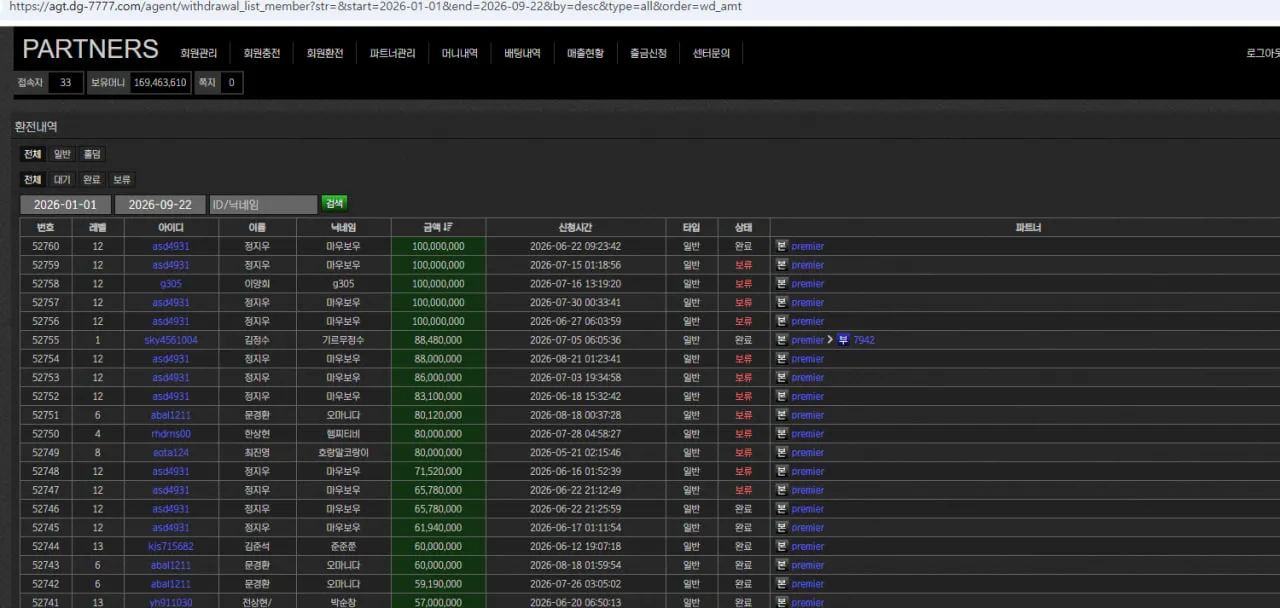Screen dimensions: 1280x608
Task: Click the 접속자 count 33
Action: pos(65,83)
